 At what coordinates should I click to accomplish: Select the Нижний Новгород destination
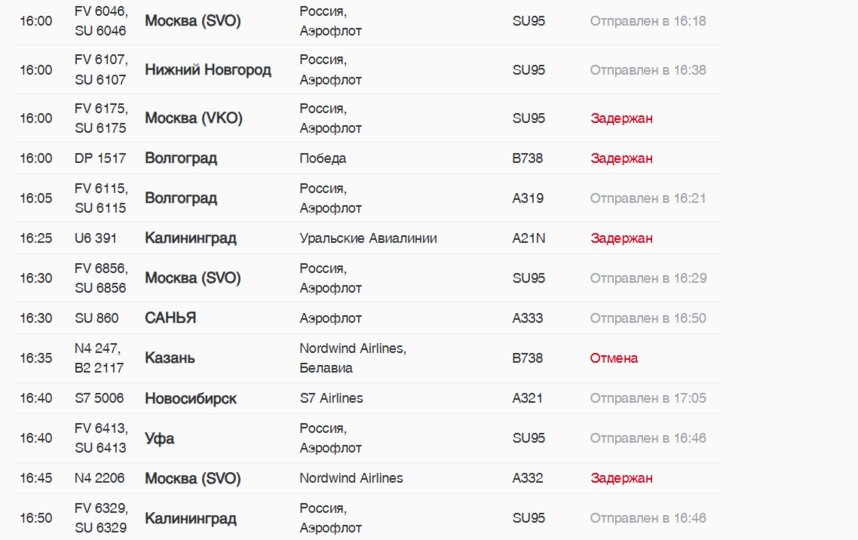(208, 69)
